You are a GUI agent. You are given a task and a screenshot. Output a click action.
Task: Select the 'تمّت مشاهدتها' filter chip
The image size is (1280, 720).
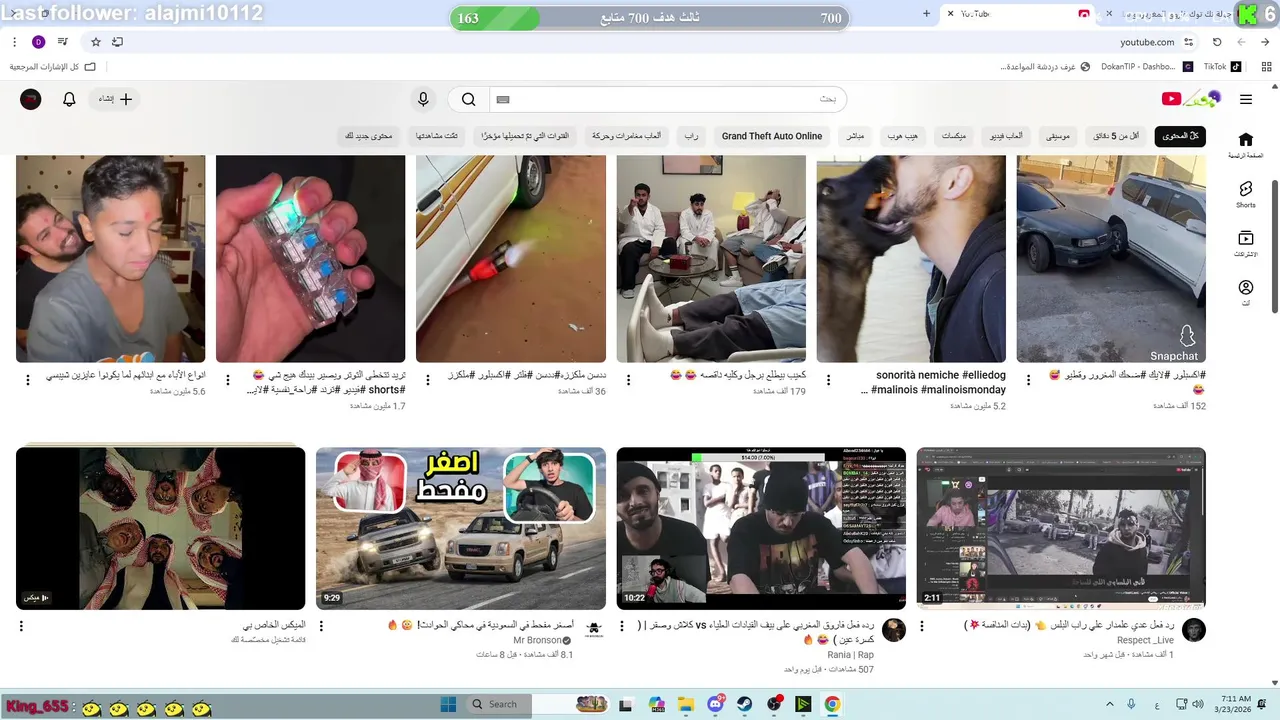point(438,136)
